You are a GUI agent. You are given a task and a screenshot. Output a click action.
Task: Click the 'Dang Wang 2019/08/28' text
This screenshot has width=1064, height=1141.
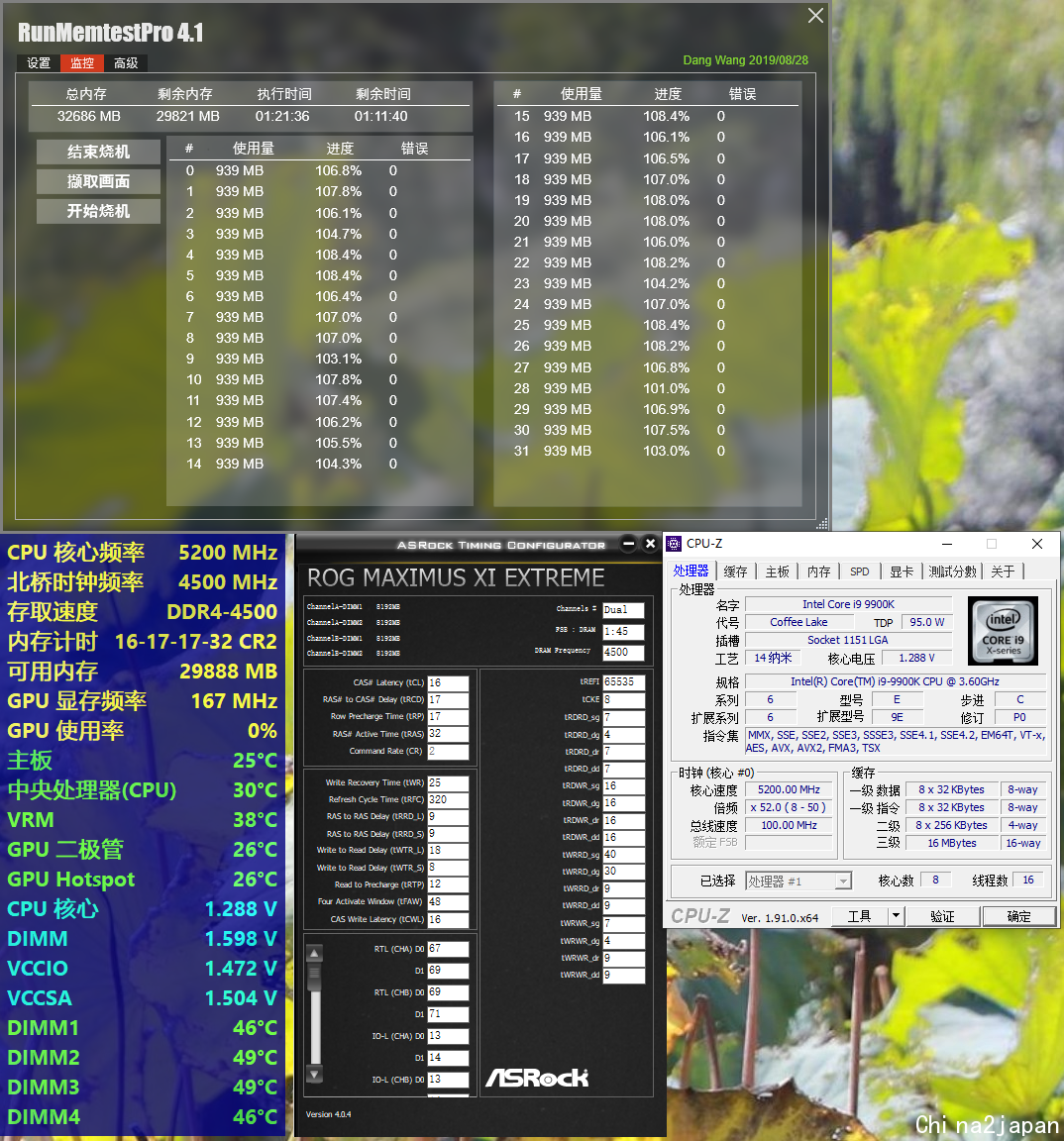pyautogui.click(x=745, y=60)
